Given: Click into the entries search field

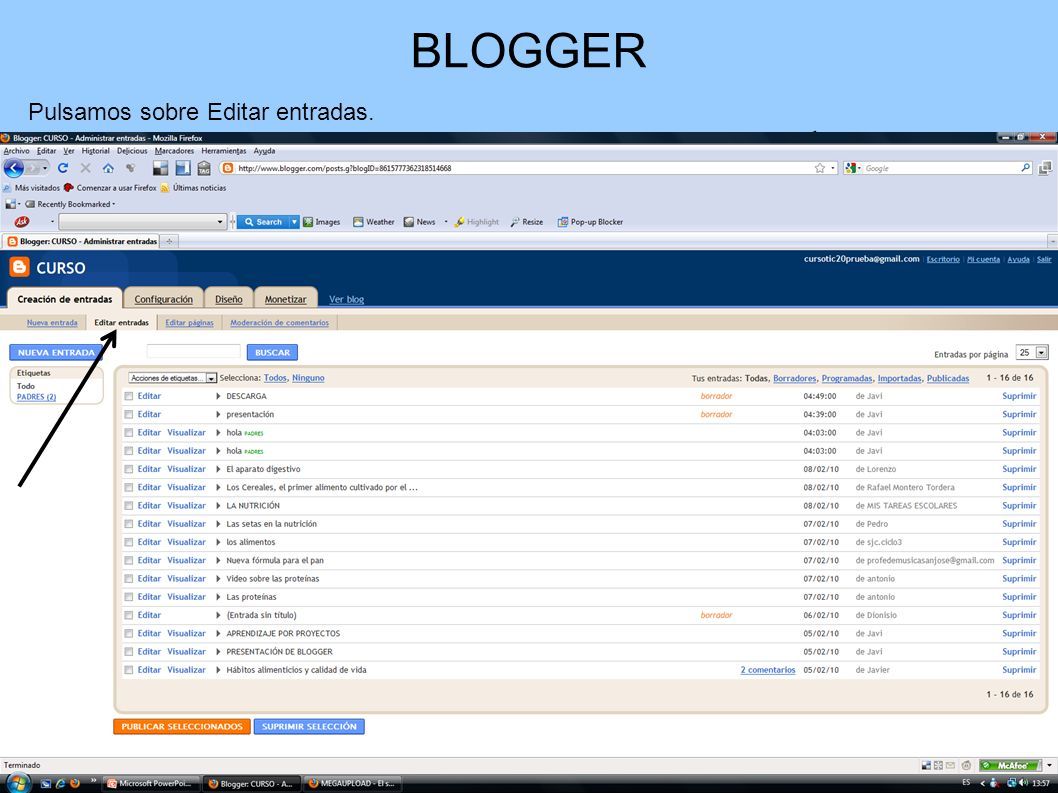Looking at the screenshot, I should tap(194, 352).
